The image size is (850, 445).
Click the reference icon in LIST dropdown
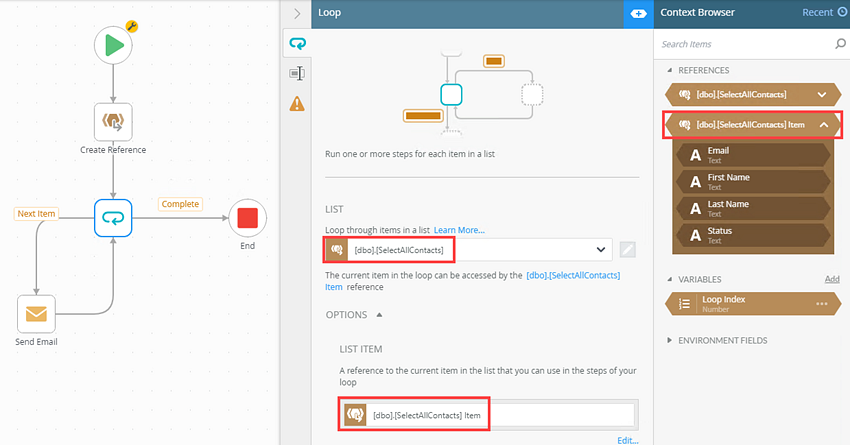[336, 250]
